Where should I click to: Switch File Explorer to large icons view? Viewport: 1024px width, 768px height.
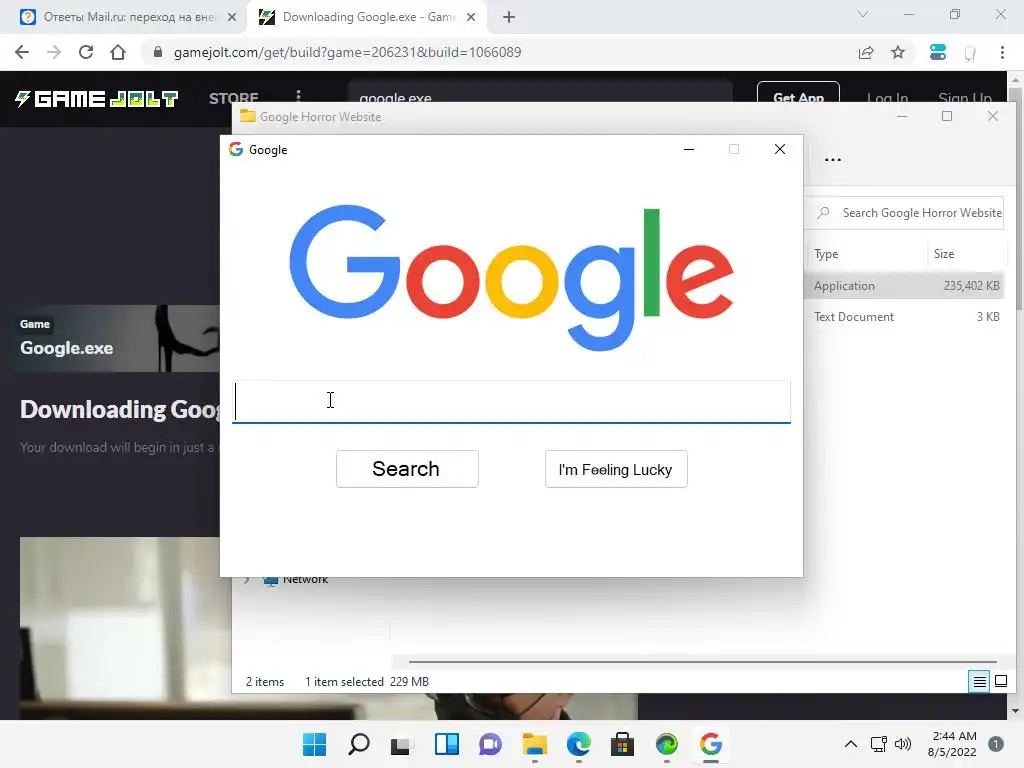[x=1000, y=682]
